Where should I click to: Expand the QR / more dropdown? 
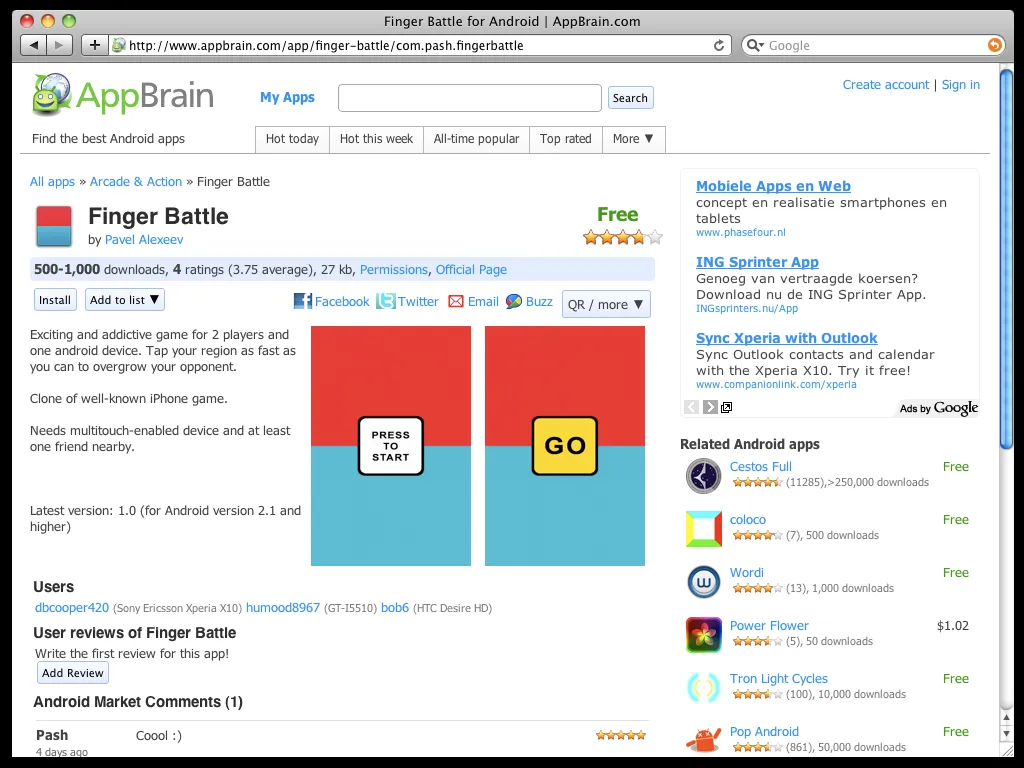coord(606,304)
